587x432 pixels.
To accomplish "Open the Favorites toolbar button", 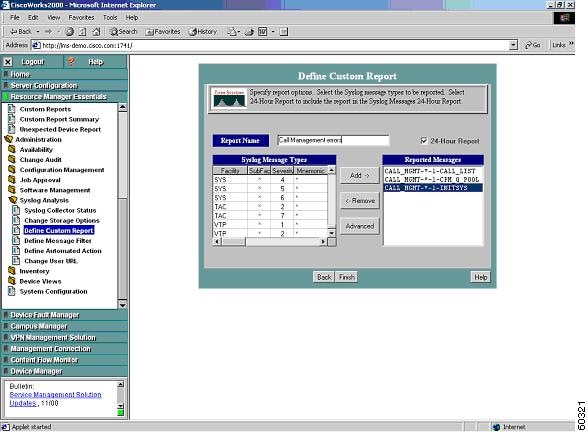I will tap(163, 32).
